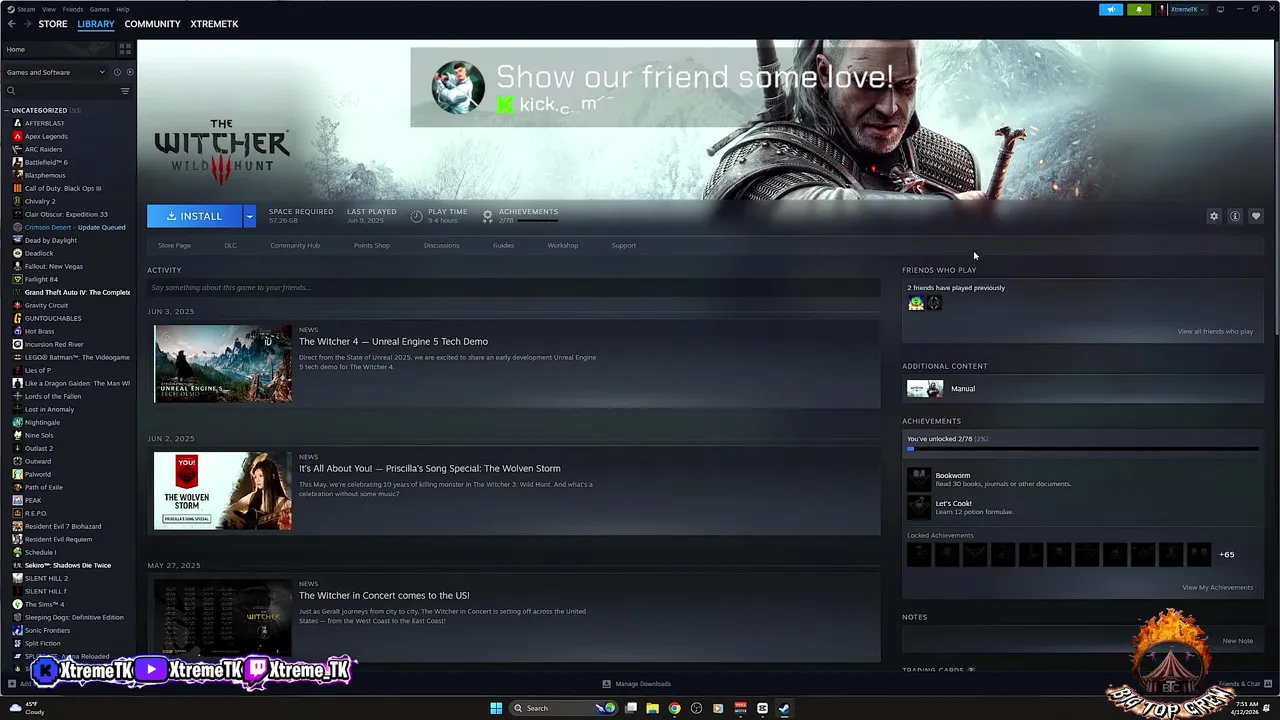Open install options dropdown arrow
Image resolution: width=1280 pixels, height=720 pixels.
pyautogui.click(x=249, y=216)
